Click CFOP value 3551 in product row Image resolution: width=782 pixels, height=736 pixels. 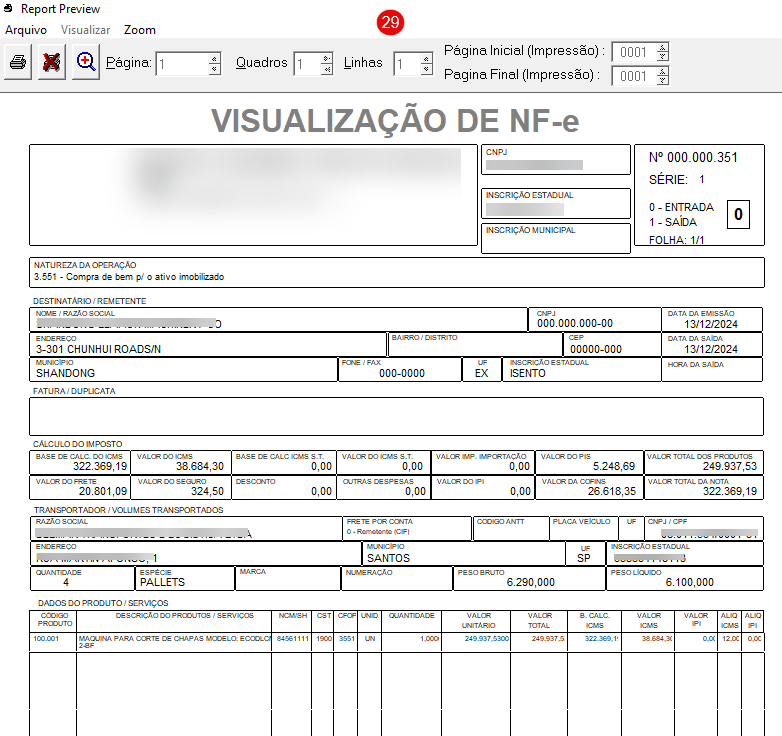[x=347, y=638]
